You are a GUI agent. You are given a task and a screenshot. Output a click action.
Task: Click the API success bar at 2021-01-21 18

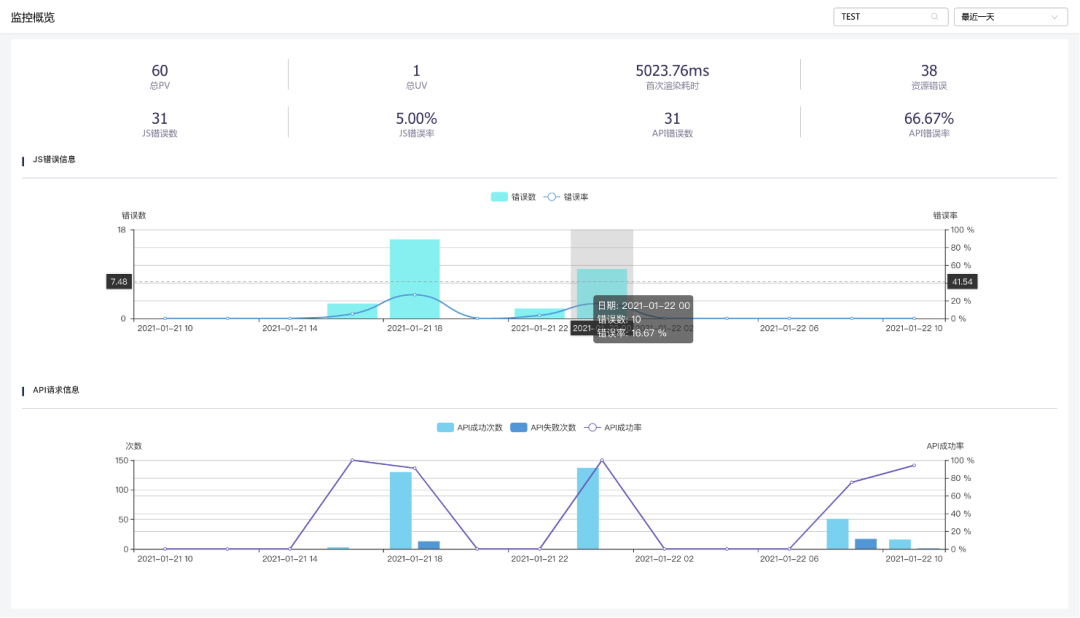coord(401,511)
